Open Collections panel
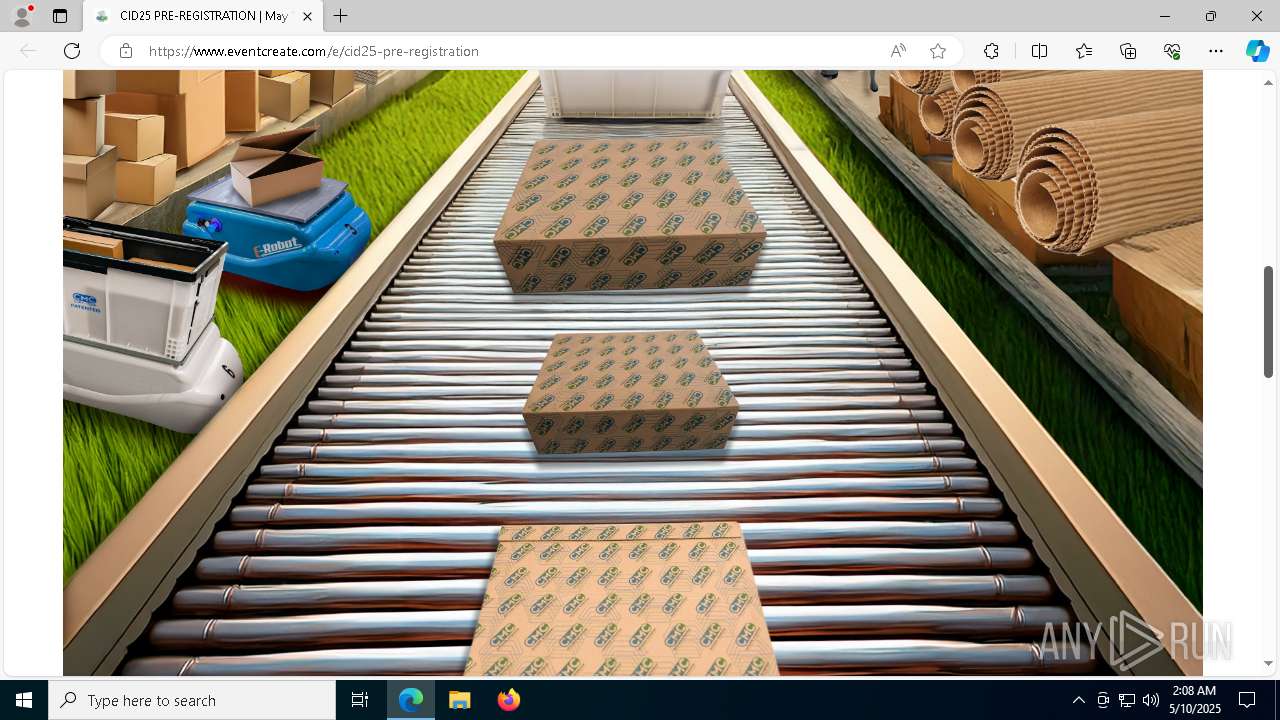This screenshot has width=1280, height=720. coord(1128,51)
